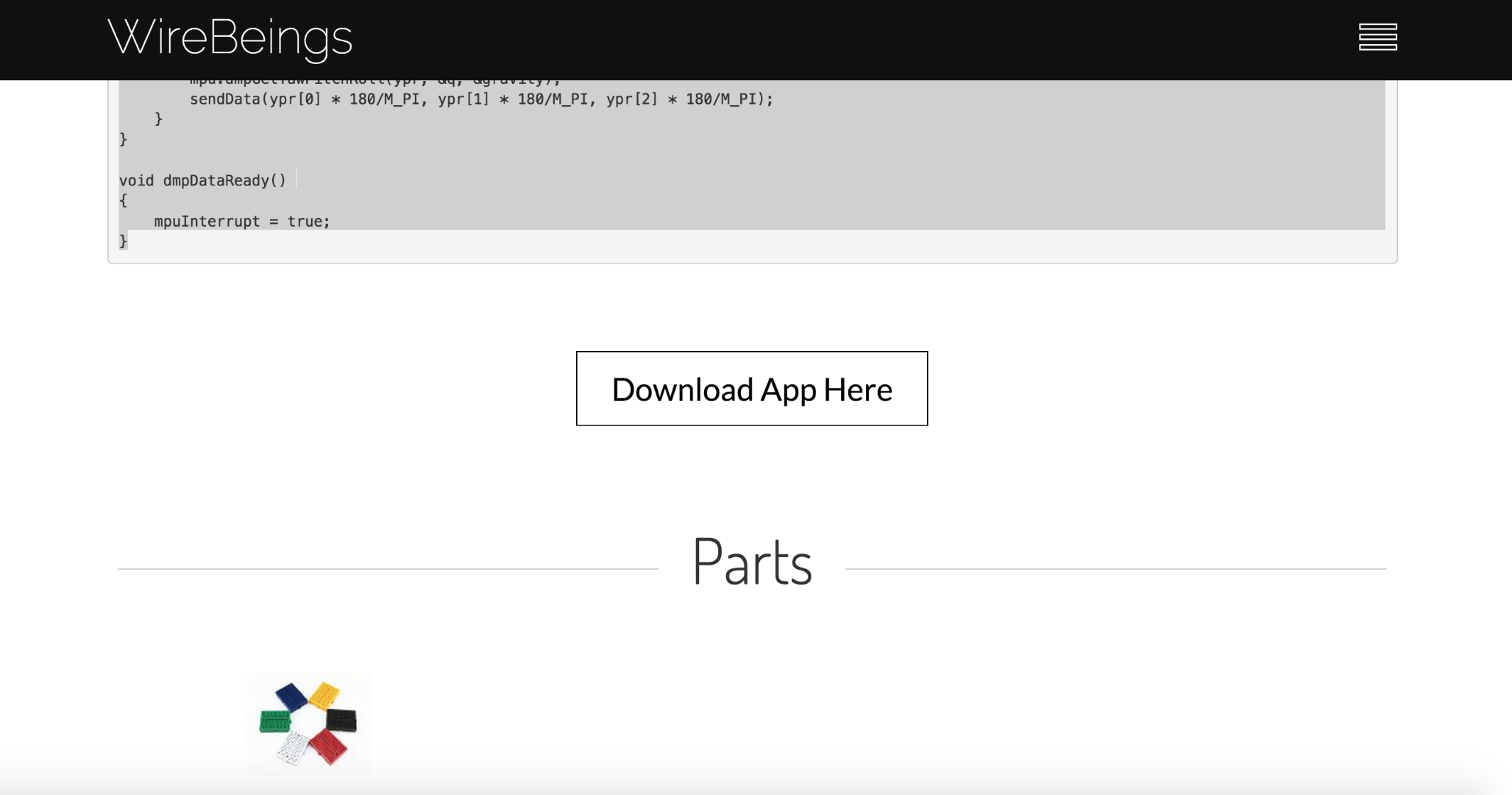Screen dimensions: 1512x795
Task: Click the WireBeings site logo
Action: 230,38
